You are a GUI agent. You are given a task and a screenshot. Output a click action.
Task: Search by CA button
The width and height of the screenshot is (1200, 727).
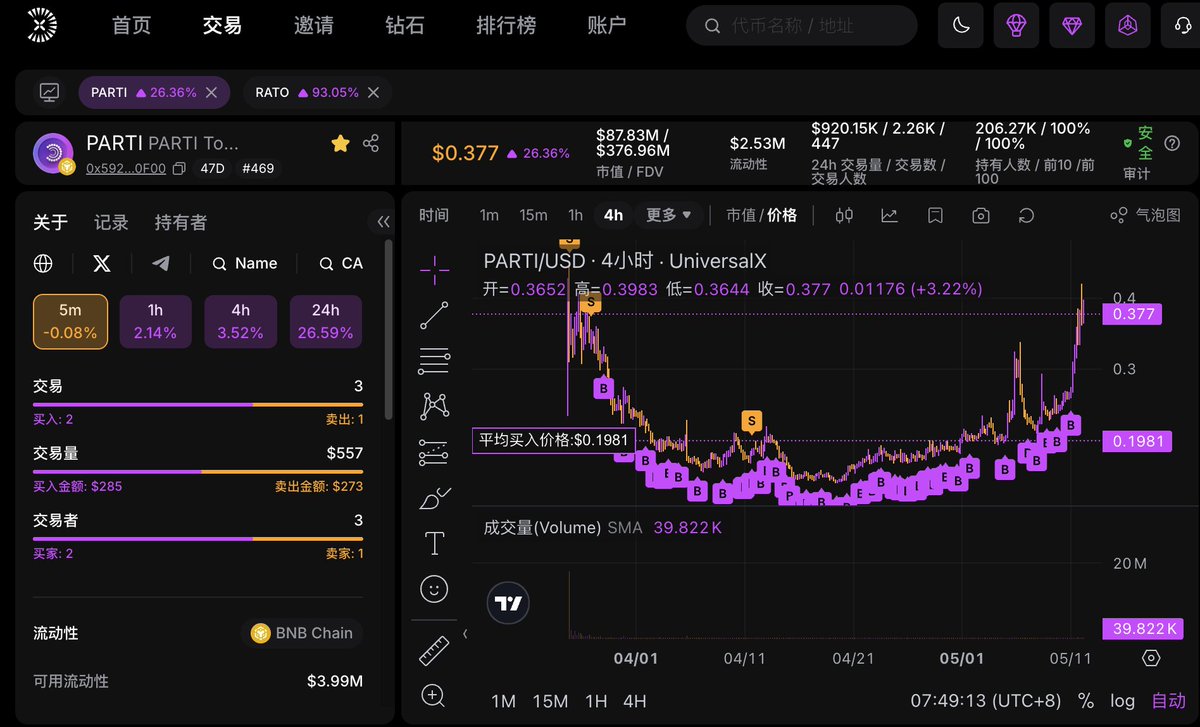(x=341, y=264)
